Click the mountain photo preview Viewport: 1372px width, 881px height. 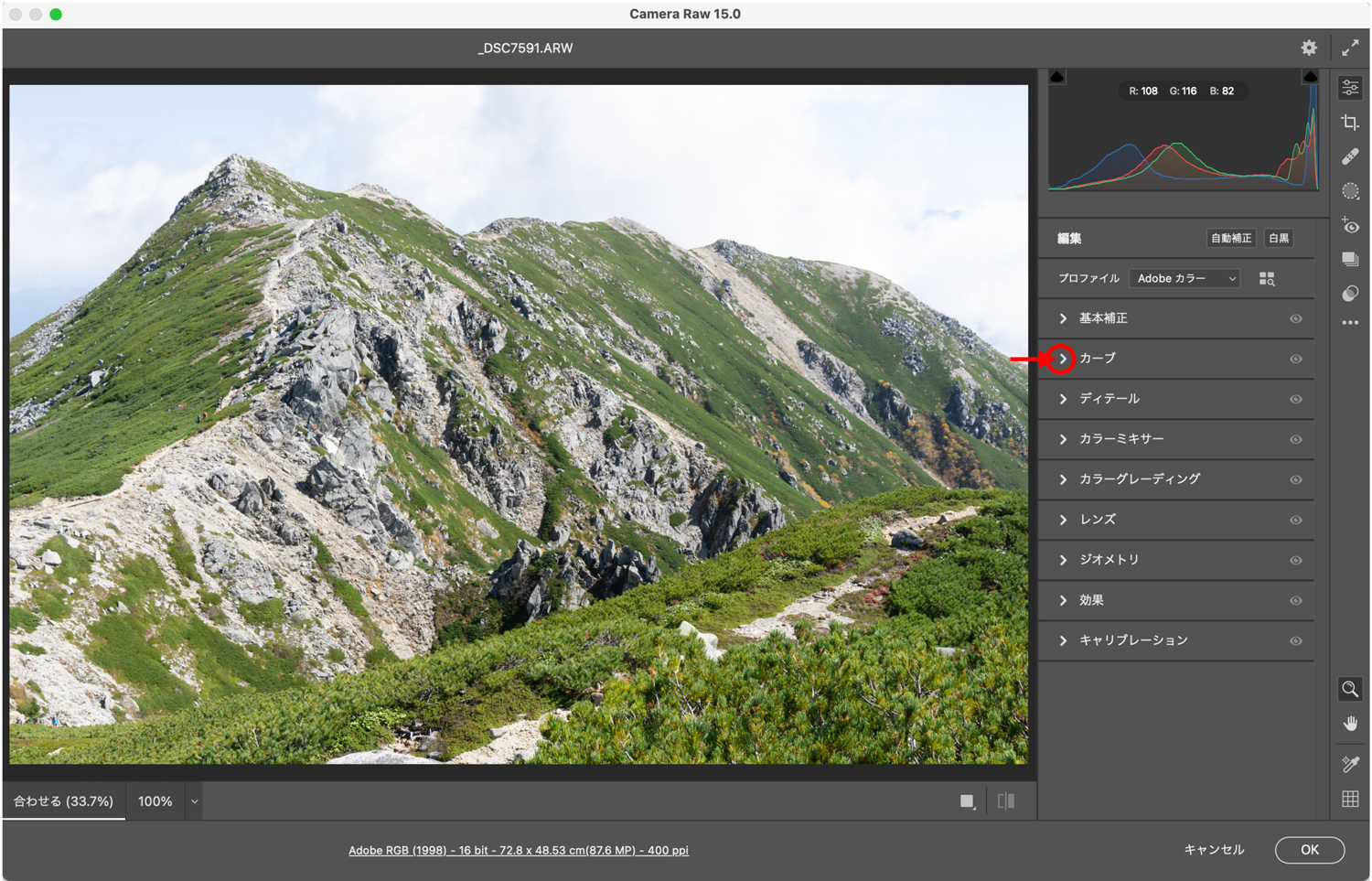point(519,424)
